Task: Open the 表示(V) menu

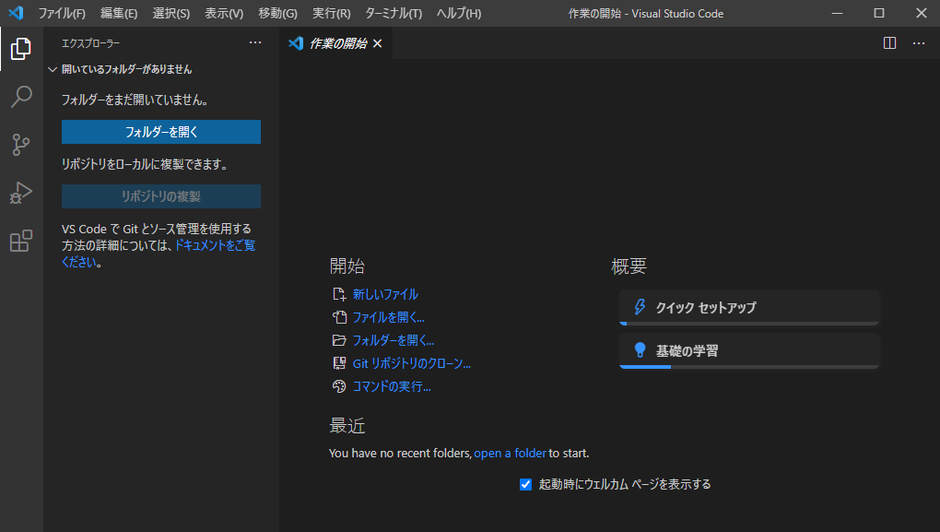Action: pos(224,13)
